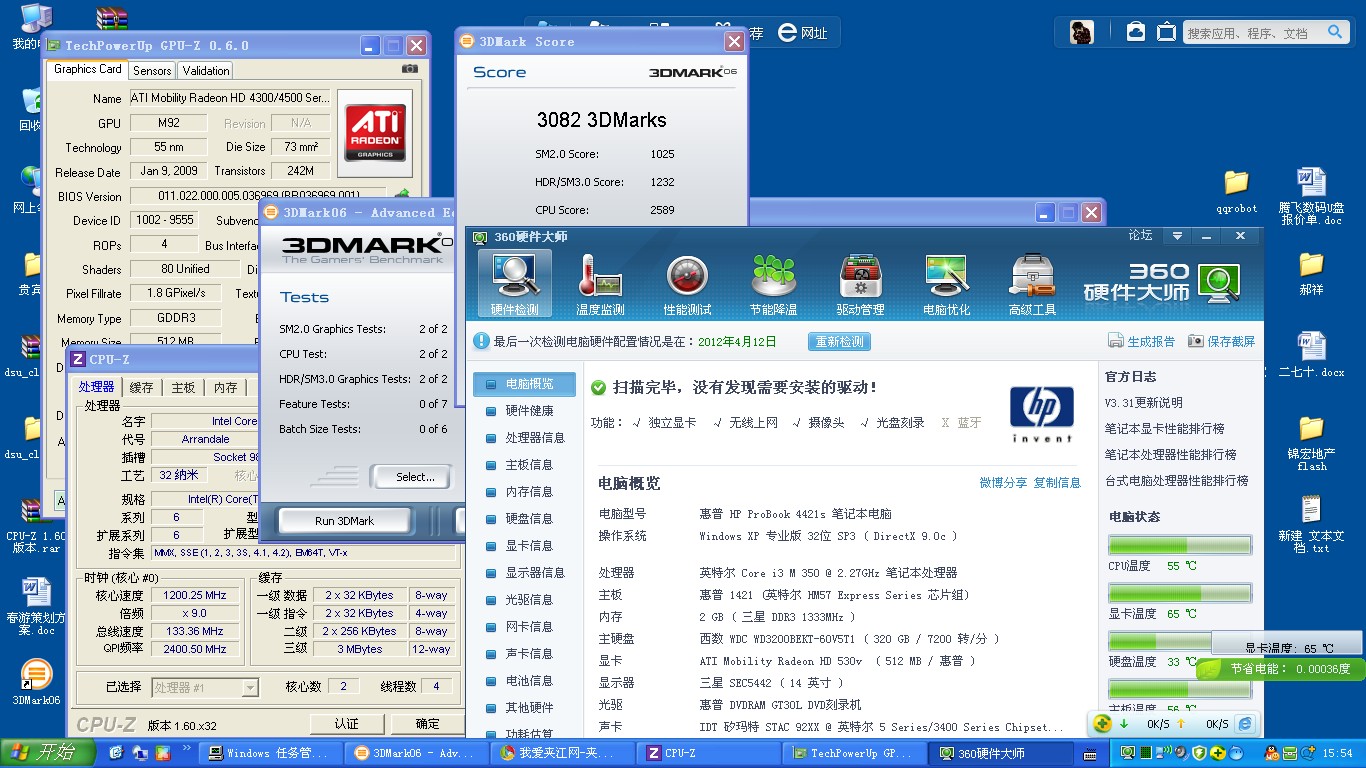
Task: Open 温度监测 temperature monitor icon
Action: click(x=600, y=284)
